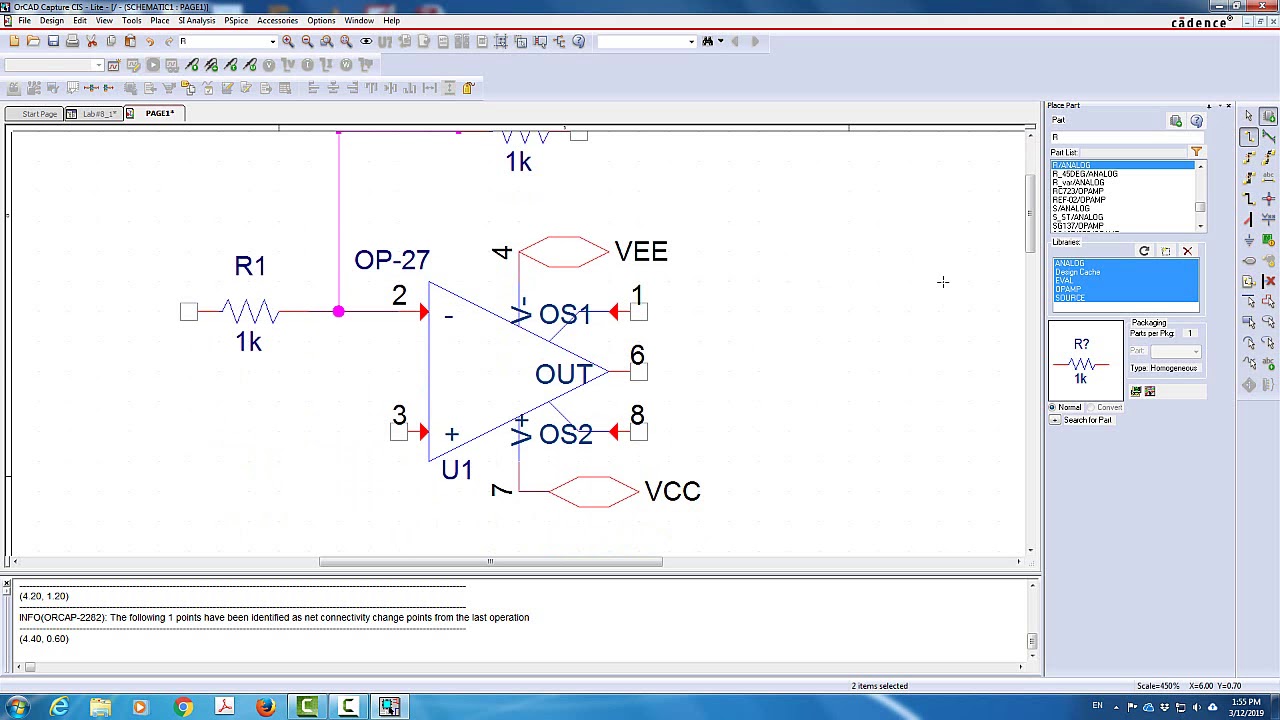Click the padlock icon on alignment toolbar
Screen dimensions: 1280x720
[468, 88]
